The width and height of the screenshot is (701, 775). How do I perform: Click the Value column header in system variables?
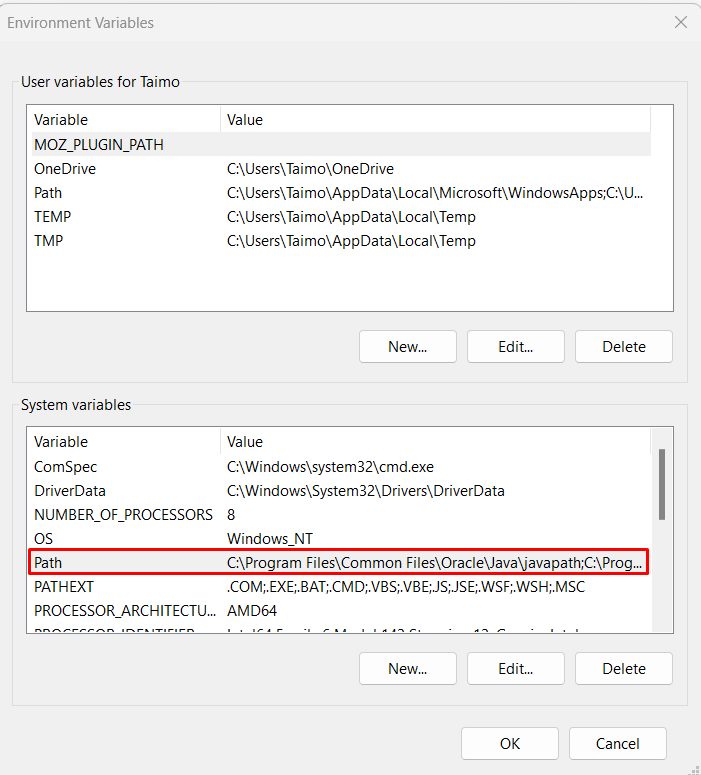click(436, 441)
